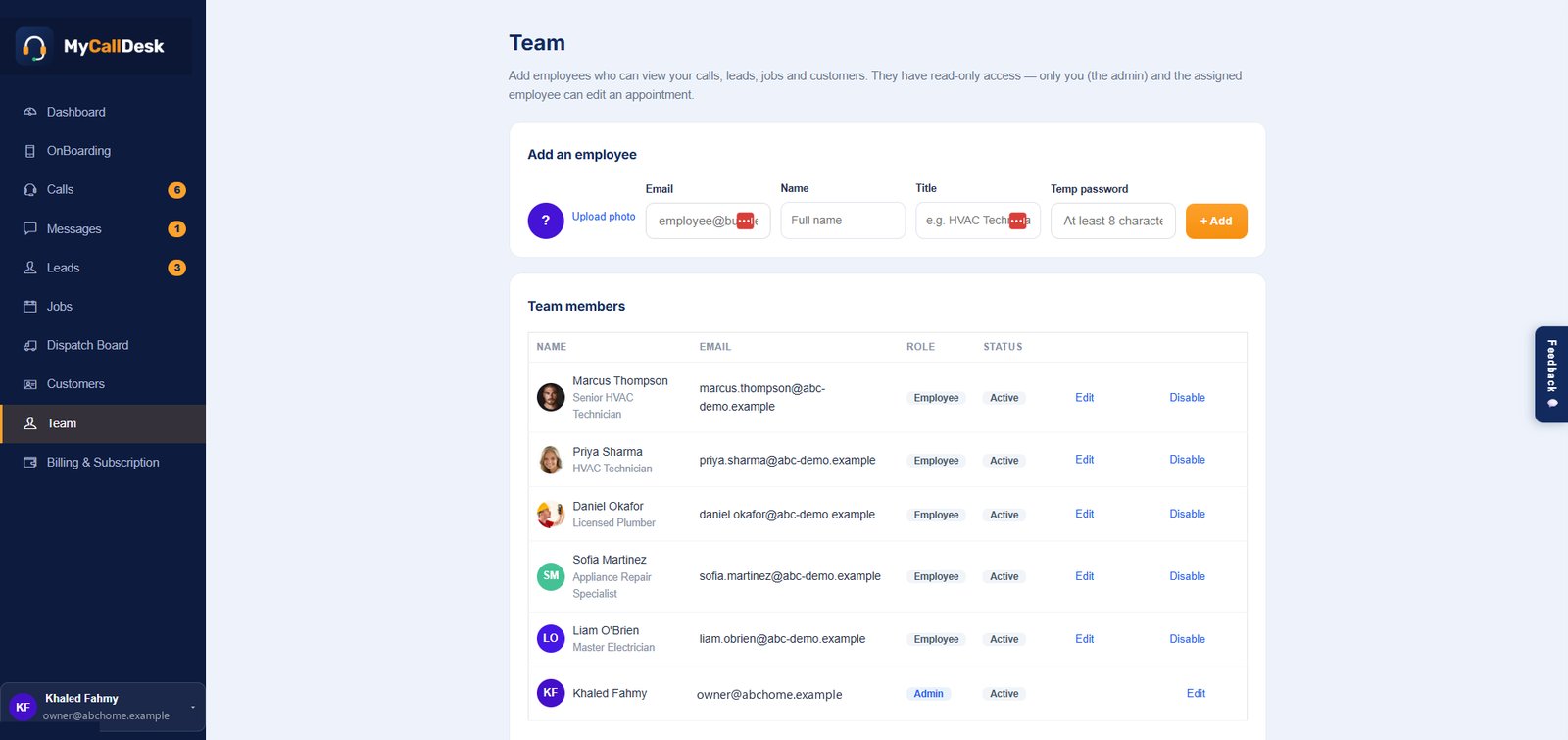The image size is (1568, 740).
Task: Click the KF avatar in team table
Action: point(551,693)
